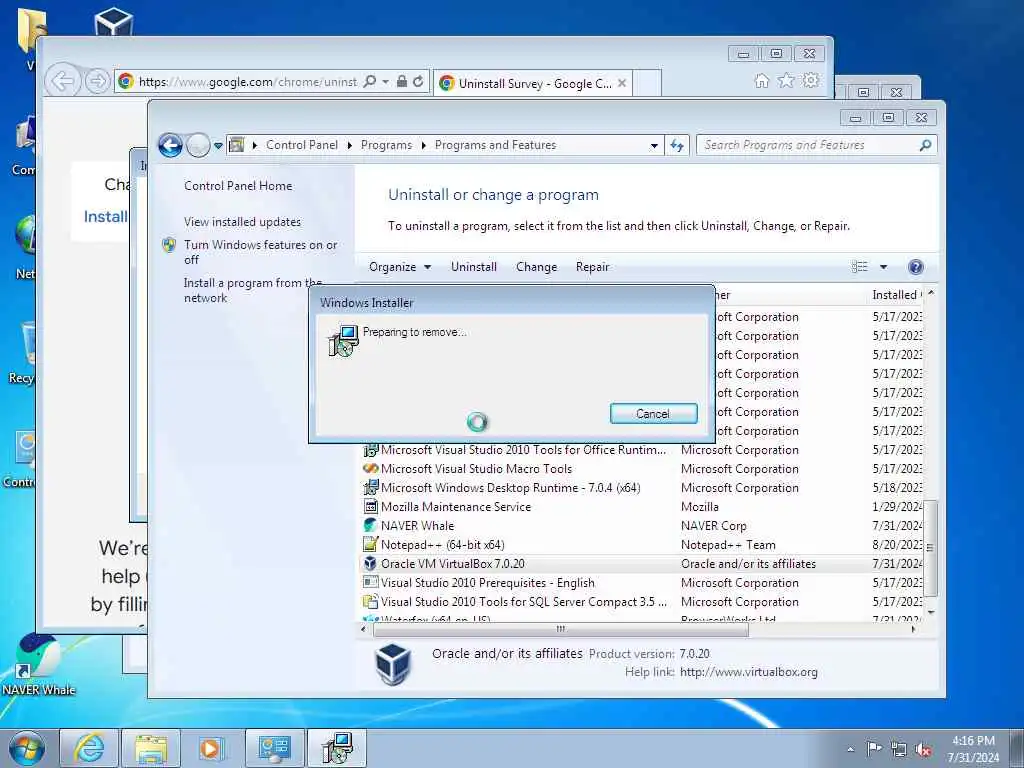This screenshot has width=1024, height=768.
Task: Open the NAVER Whale desktop shortcut
Action: 38,664
